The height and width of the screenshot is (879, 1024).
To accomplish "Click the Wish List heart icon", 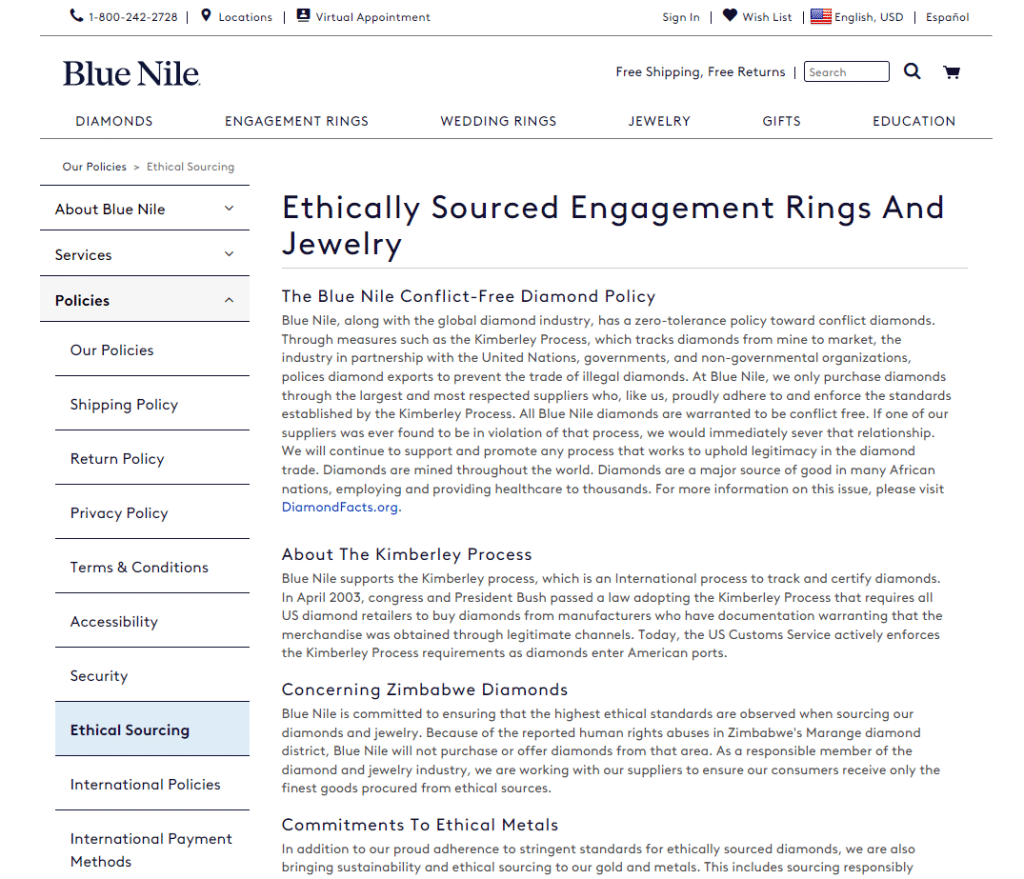I will click(730, 16).
